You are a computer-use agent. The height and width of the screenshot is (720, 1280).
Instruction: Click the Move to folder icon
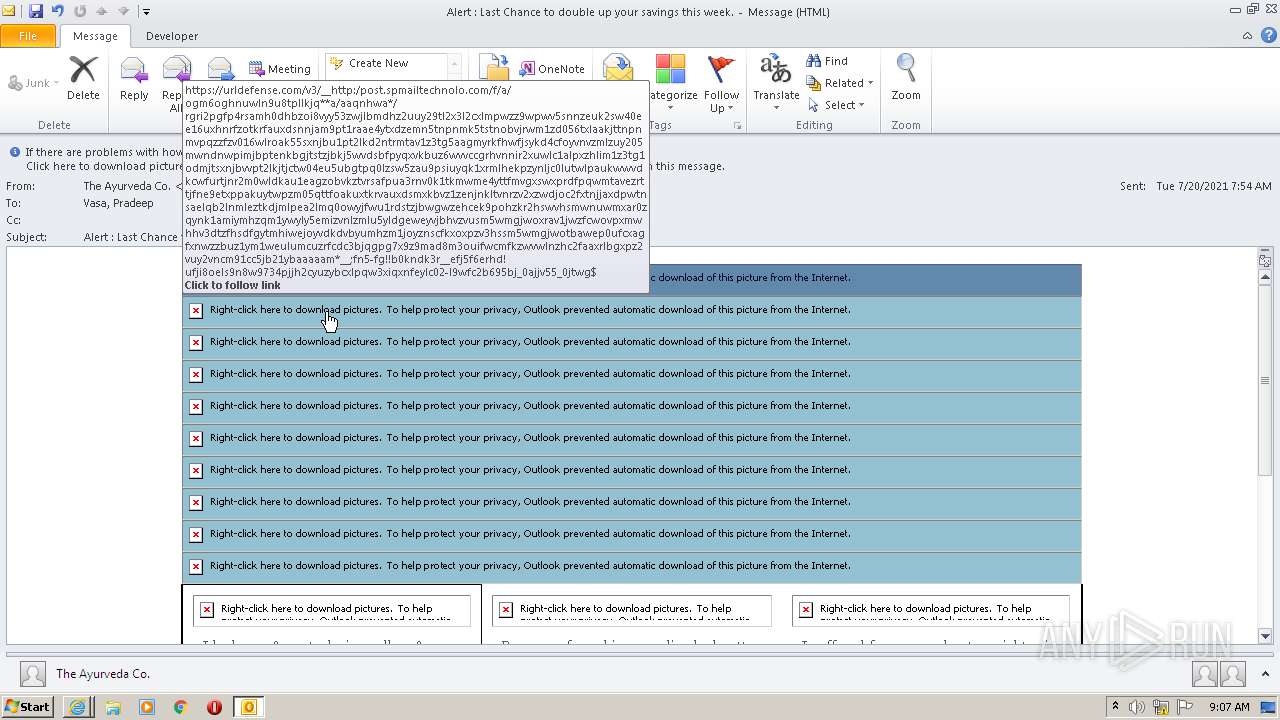click(496, 68)
